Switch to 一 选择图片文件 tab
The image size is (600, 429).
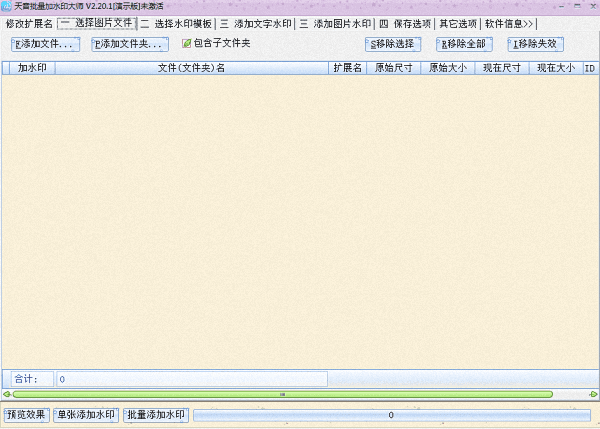pyautogui.click(x=97, y=23)
